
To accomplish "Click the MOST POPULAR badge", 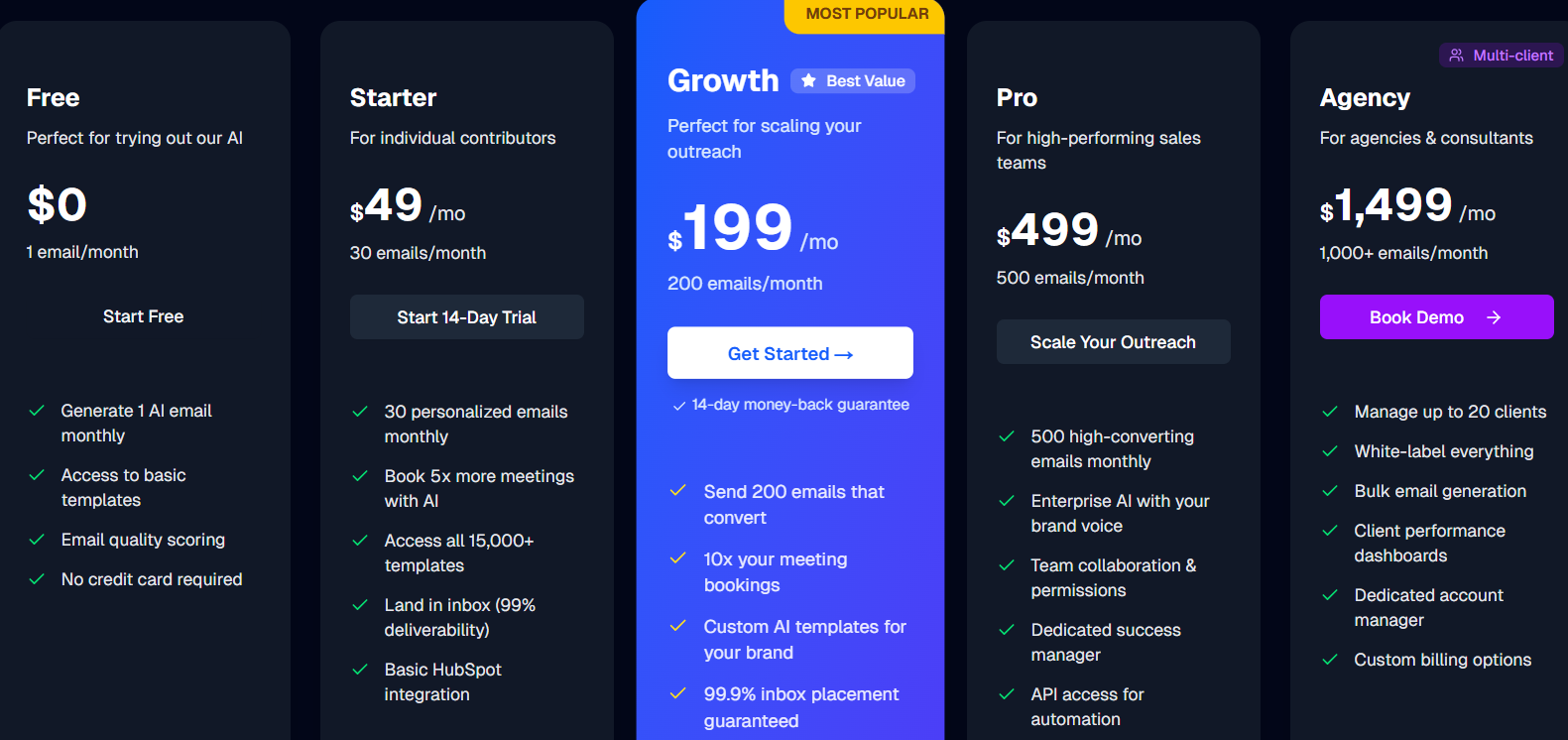I will click(x=863, y=13).
